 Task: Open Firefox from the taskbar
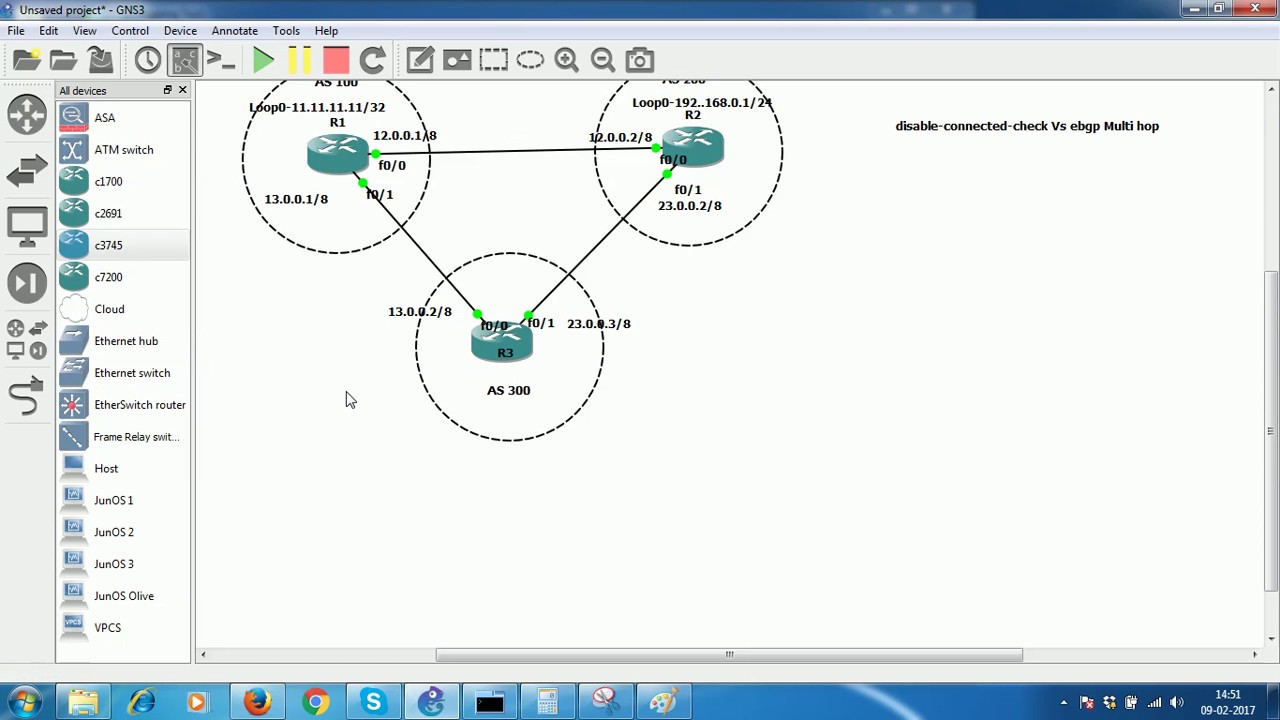[x=257, y=703]
